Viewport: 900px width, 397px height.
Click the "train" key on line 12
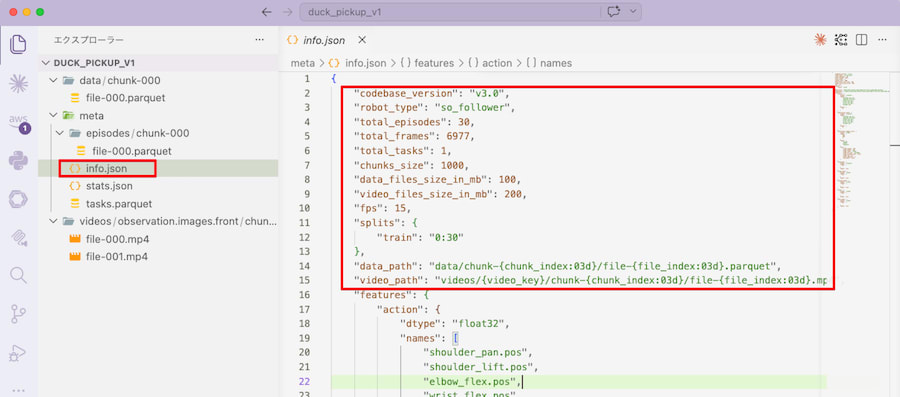(x=397, y=237)
